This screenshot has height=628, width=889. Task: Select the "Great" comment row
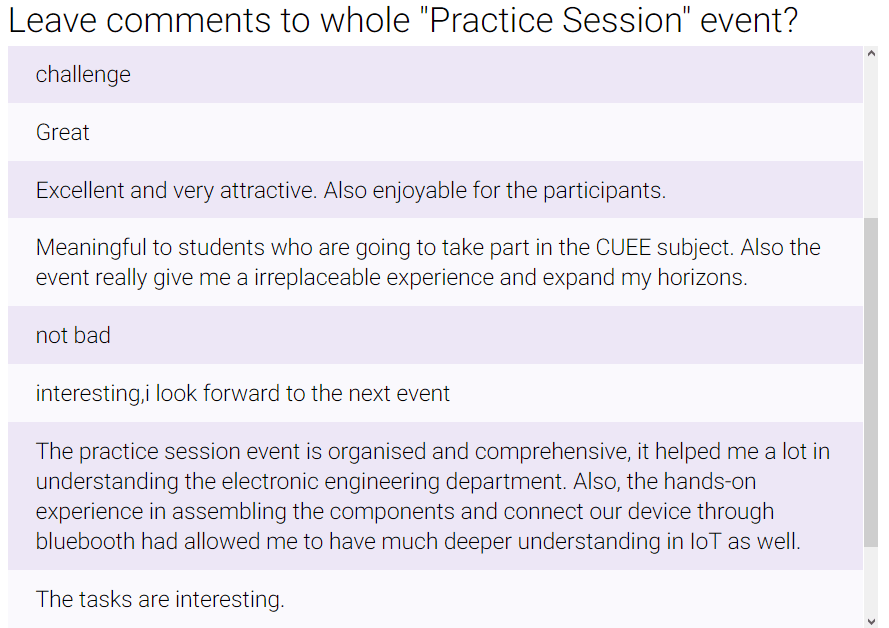(x=435, y=132)
